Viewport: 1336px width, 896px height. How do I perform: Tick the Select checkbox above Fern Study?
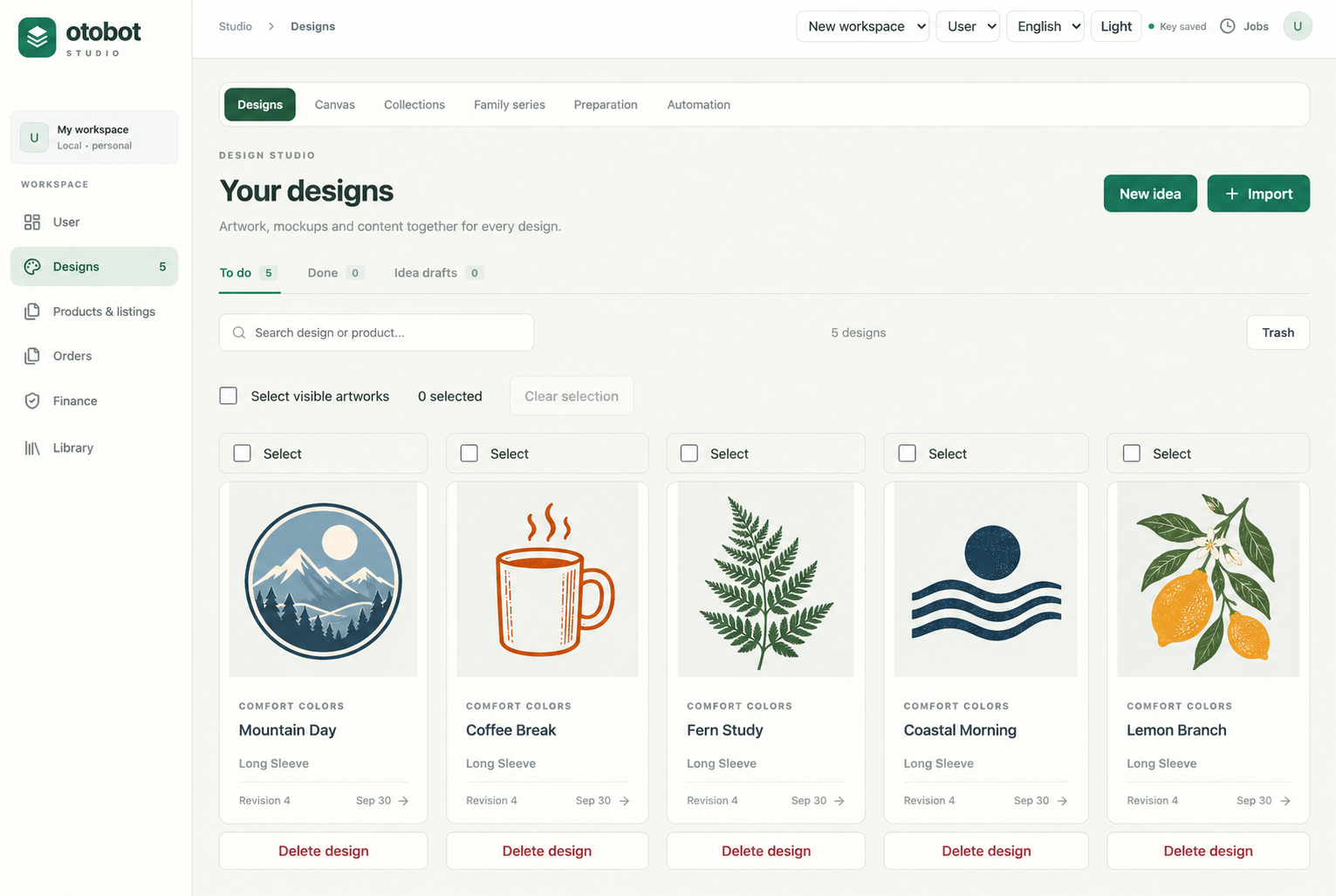coord(689,454)
